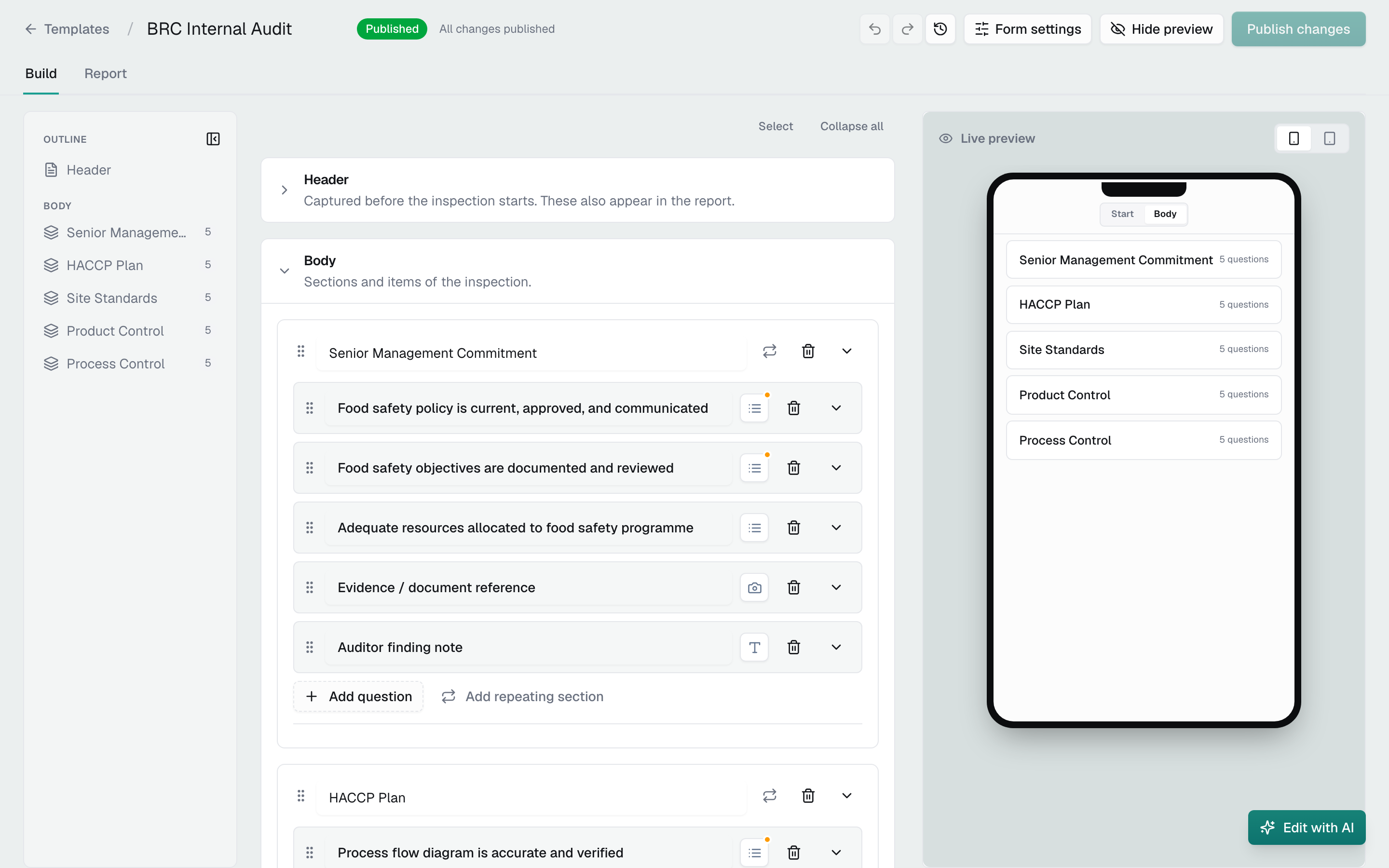This screenshot has height=868, width=1389.
Task: Toggle repeating on HACCP Plan section
Action: (770, 796)
